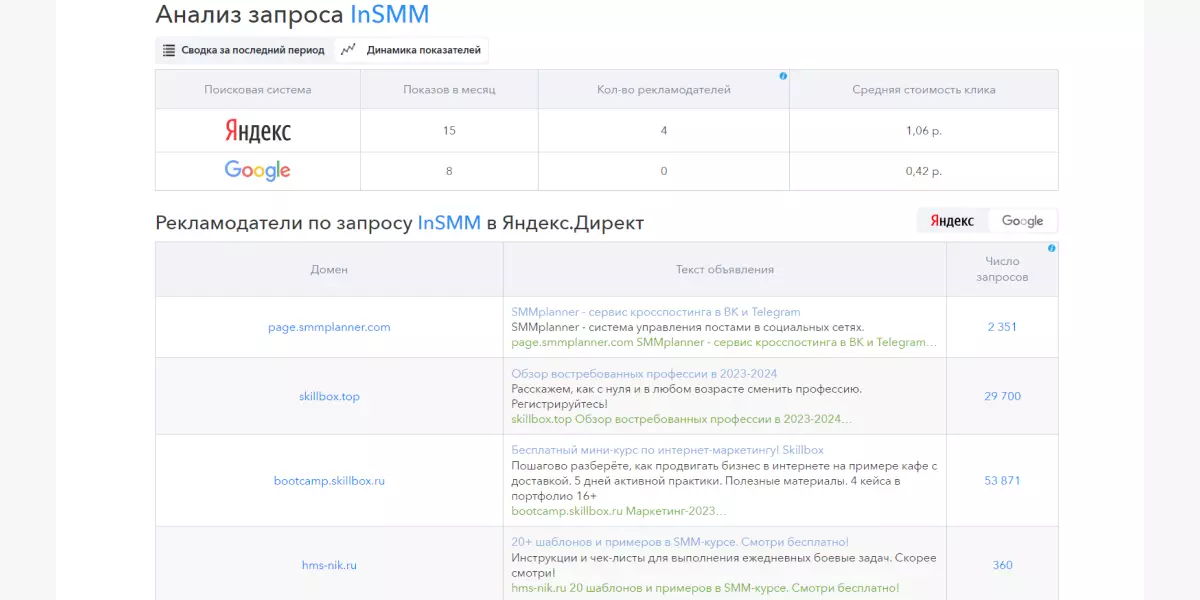This screenshot has width=1200, height=600.
Task: Click the 2 351 requests count link
Action: click(x=1002, y=327)
